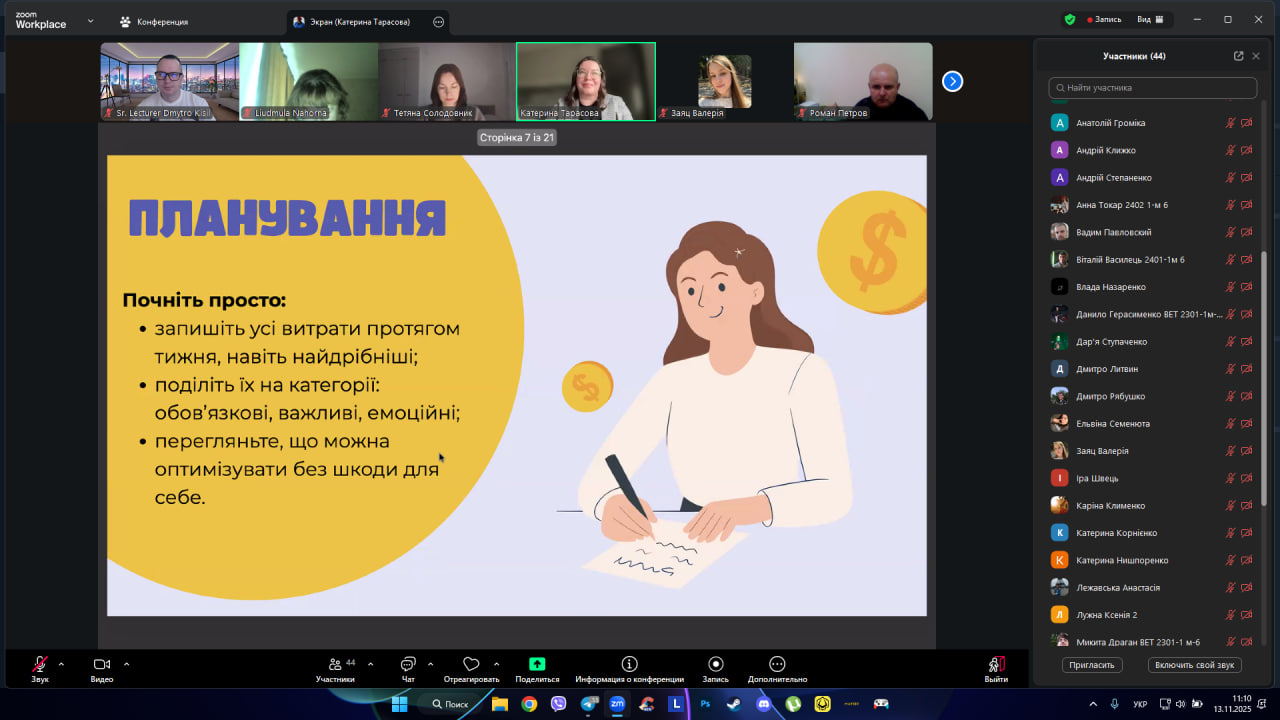Type in the Найти участника search field
1280x720 pixels.
1155,88
